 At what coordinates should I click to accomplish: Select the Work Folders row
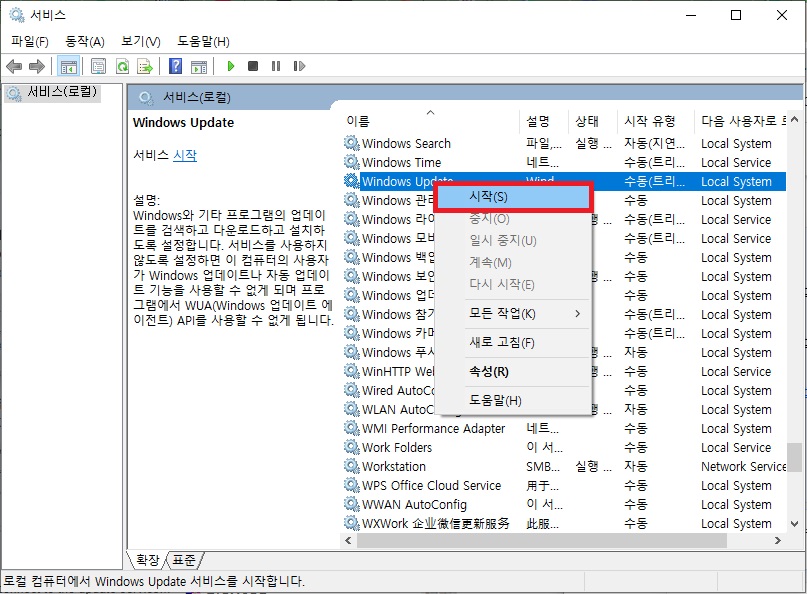click(564, 447)
